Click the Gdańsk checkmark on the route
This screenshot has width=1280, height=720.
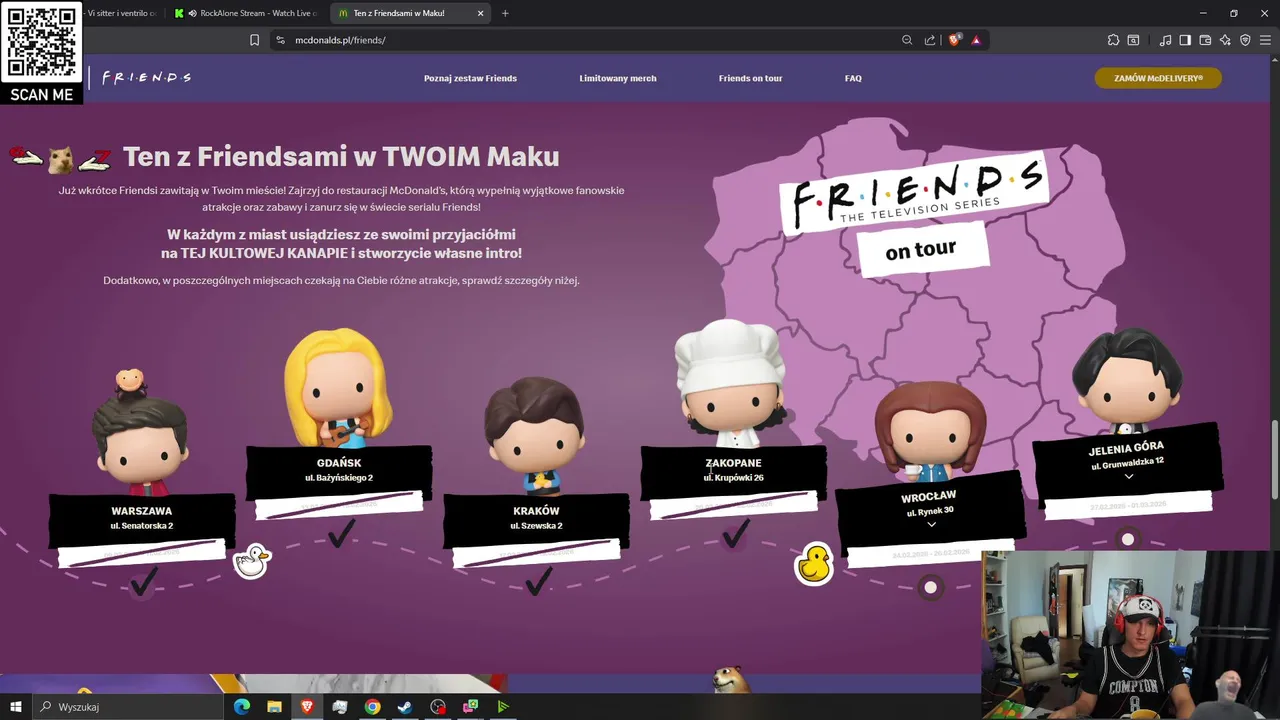click(341, 536)
